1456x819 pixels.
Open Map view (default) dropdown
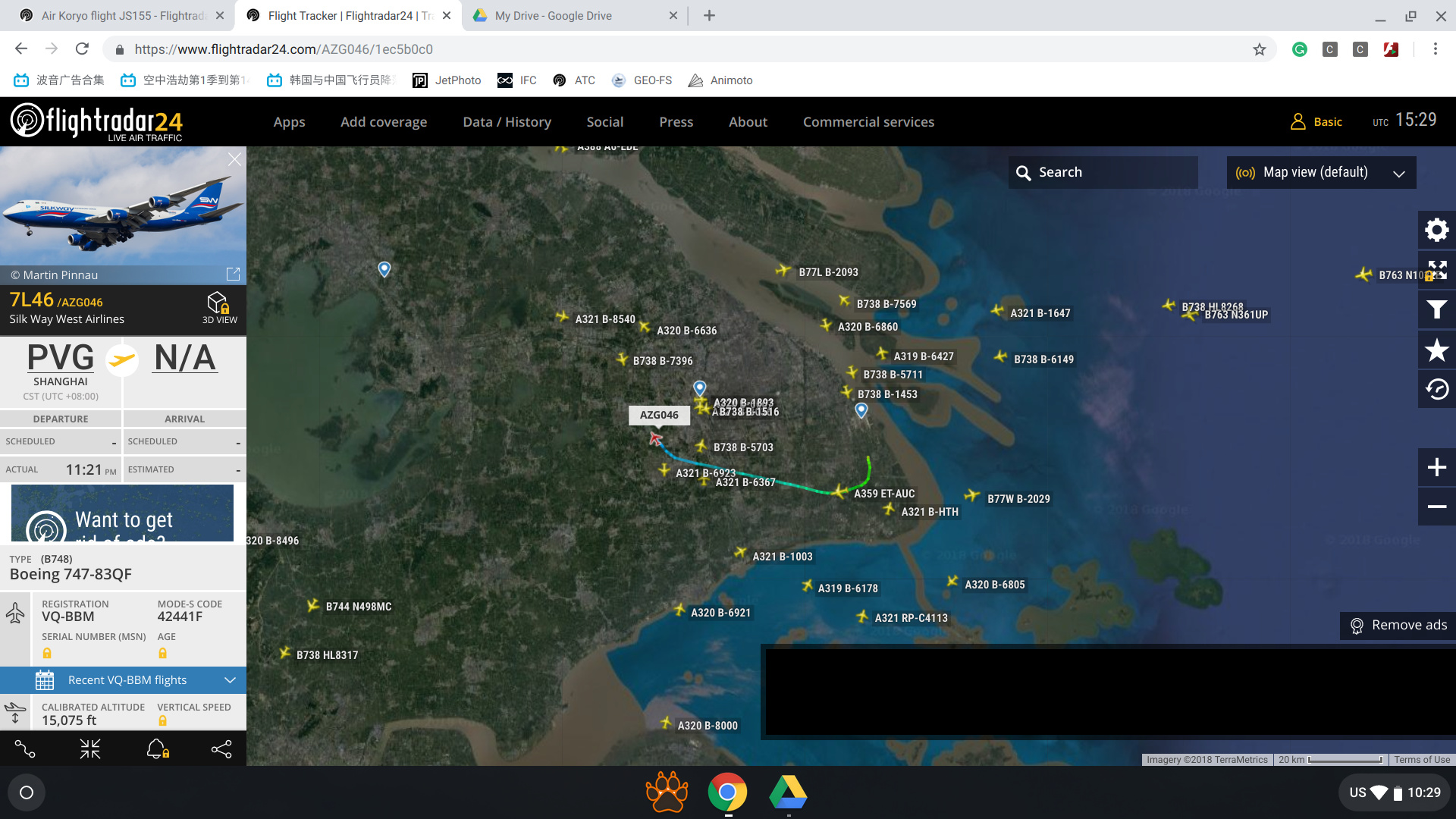click(1320, 173)
